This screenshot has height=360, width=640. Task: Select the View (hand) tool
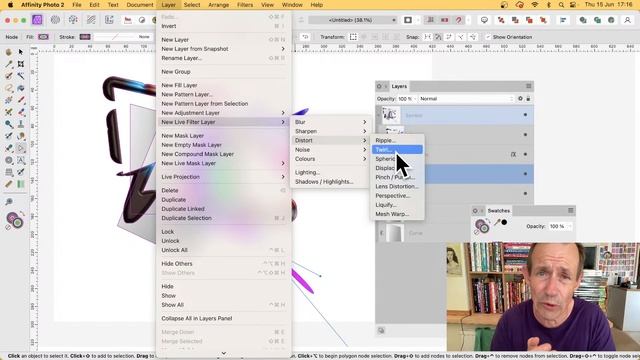coord(9,52)
